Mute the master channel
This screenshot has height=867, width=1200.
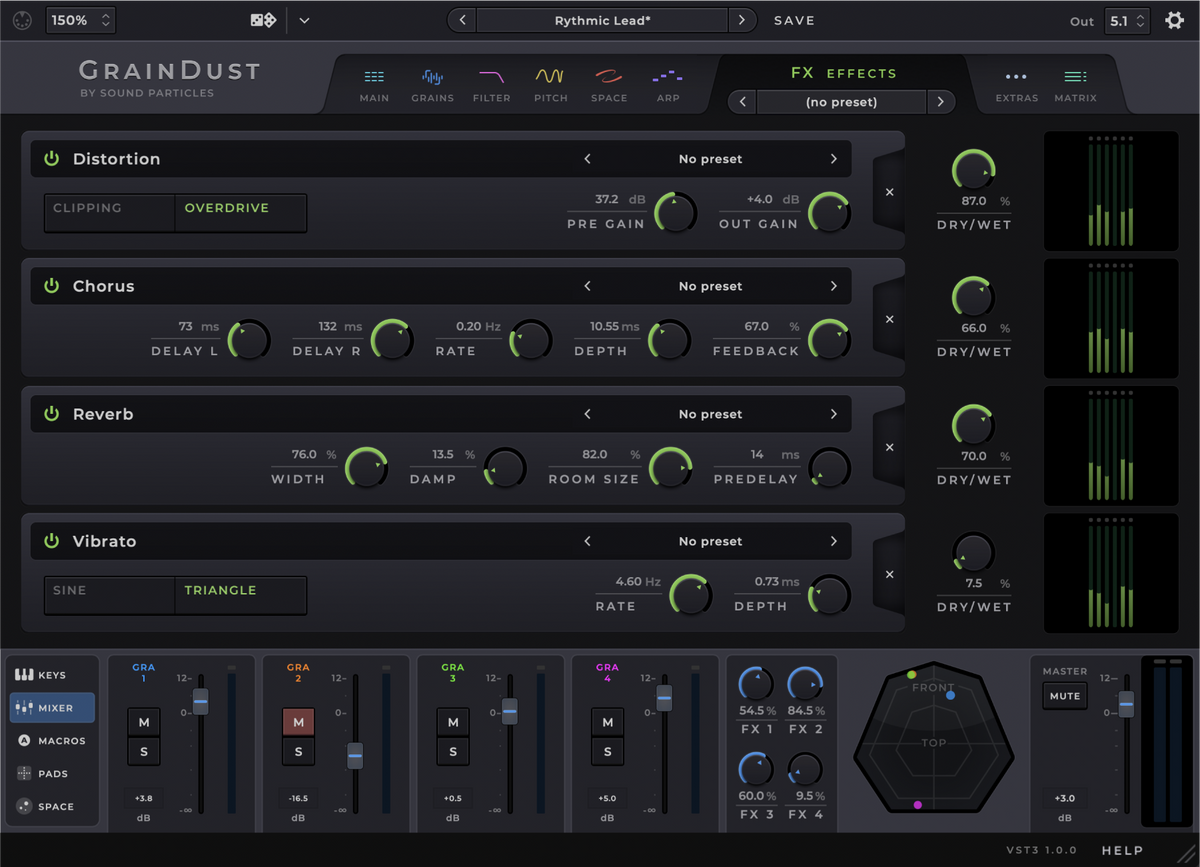(1064, 696)
